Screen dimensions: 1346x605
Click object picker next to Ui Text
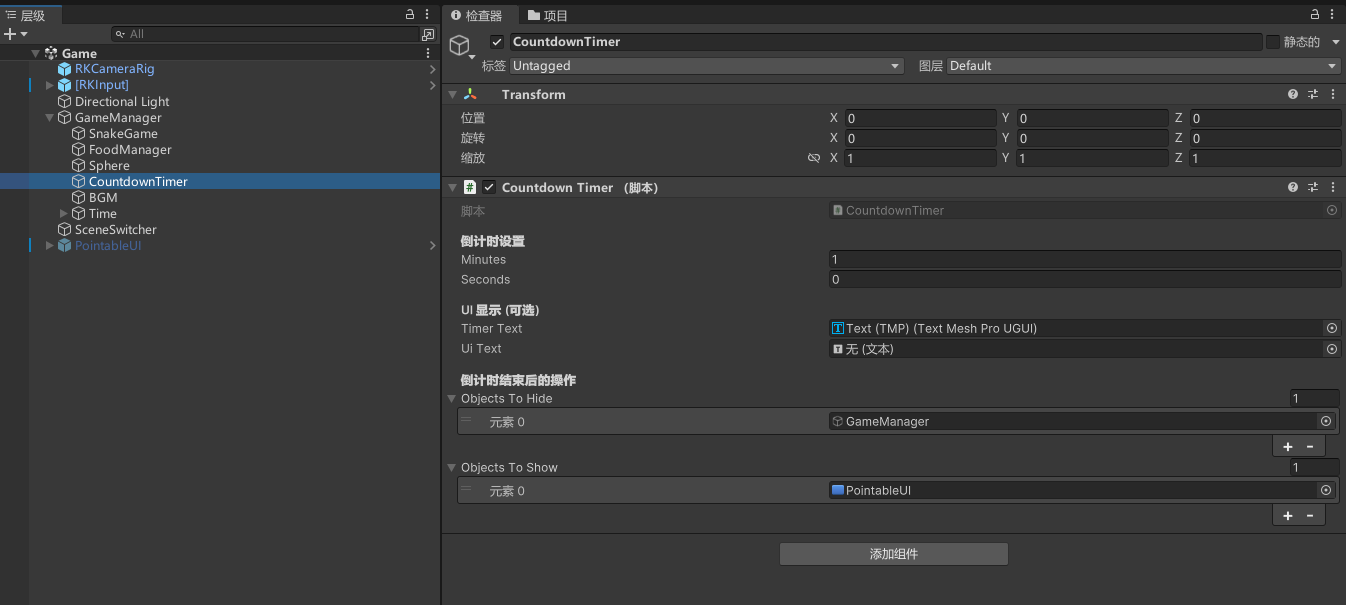1332,349
